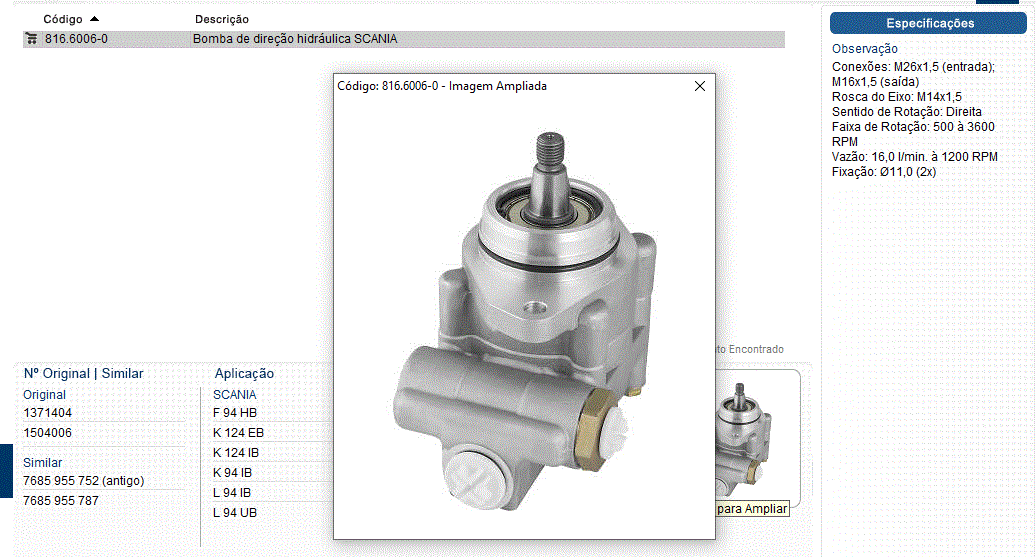Select the Código column header
The image size is (1036, 557).
(62, 19)
